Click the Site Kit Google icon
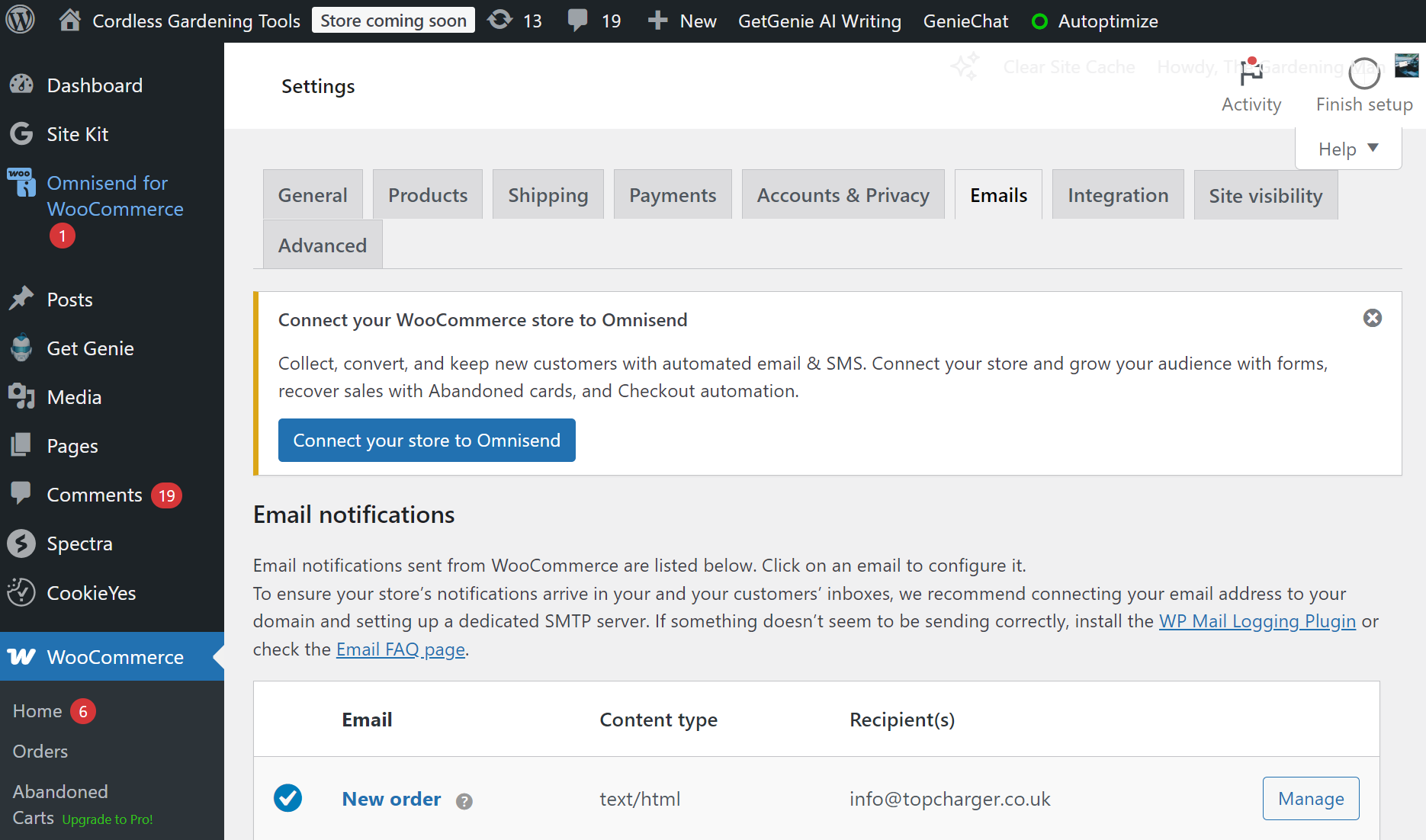The height and width of the screenshot is (840, 1426). click(x=21, y=133)
